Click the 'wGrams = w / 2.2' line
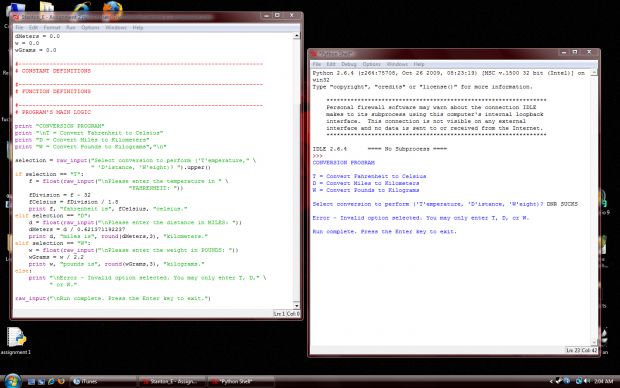 coord(56,257)
